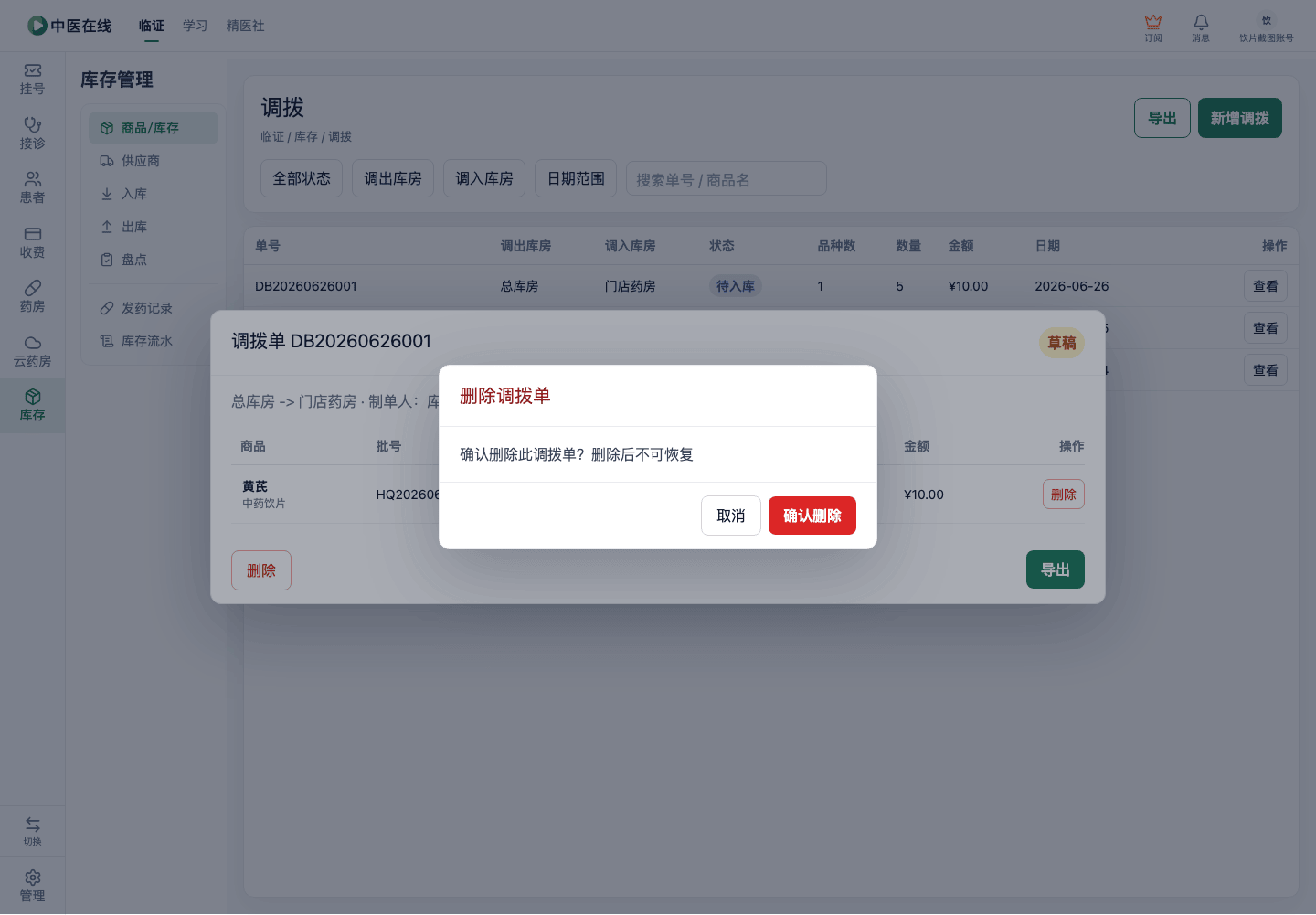
Task: Click the red 确认删除 button
Action: 812,516
